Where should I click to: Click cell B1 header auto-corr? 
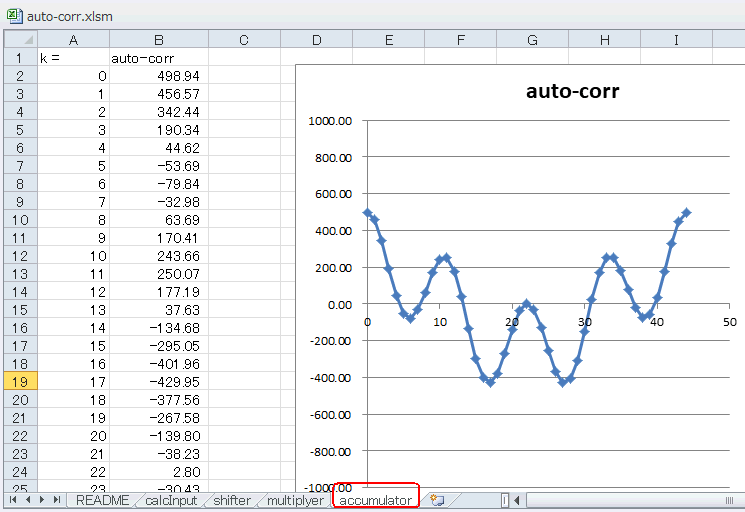click(159, 57)
